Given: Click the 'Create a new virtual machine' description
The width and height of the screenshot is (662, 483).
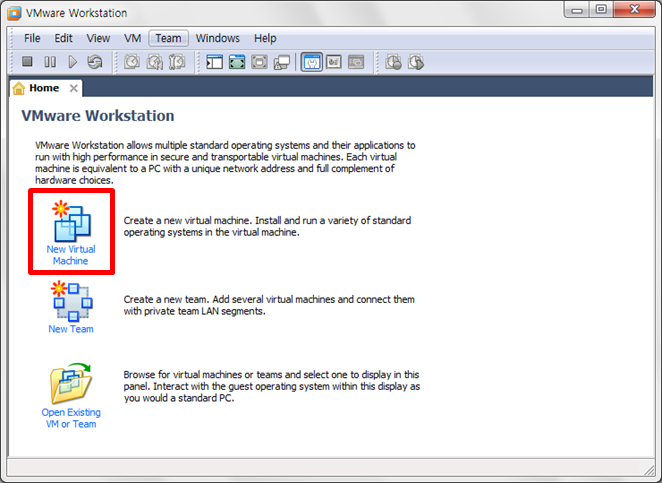Looking at the screenshot, I should [267, 226].
